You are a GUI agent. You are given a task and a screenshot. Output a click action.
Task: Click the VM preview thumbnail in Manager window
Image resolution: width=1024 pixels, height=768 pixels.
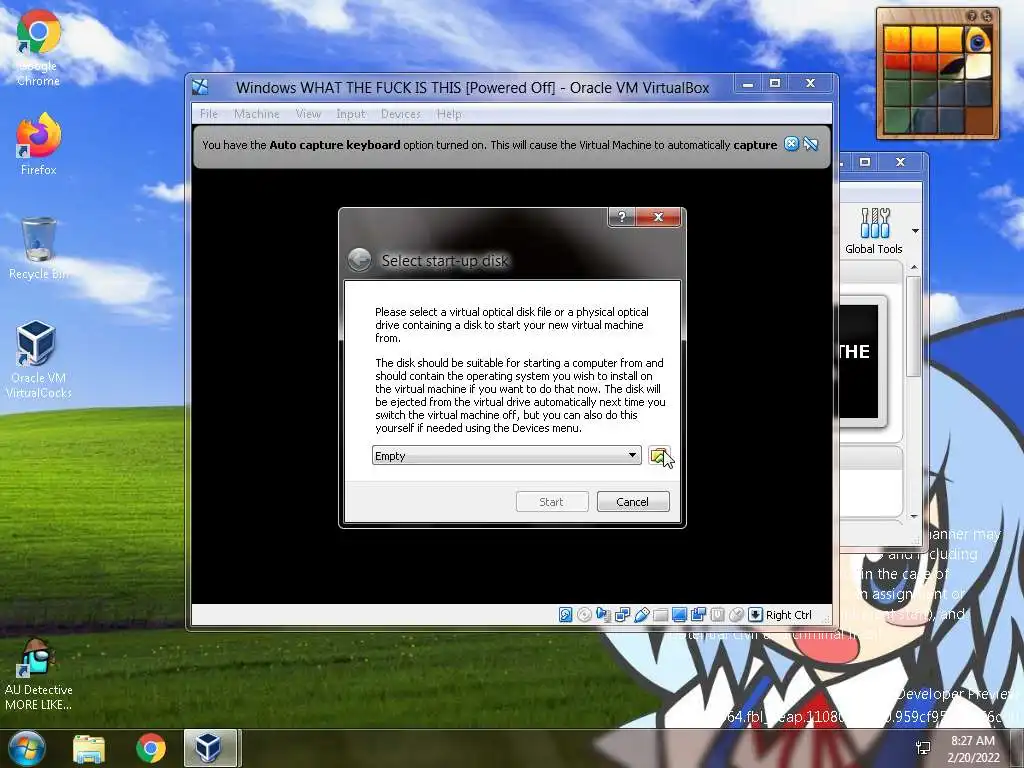point(859,361)
